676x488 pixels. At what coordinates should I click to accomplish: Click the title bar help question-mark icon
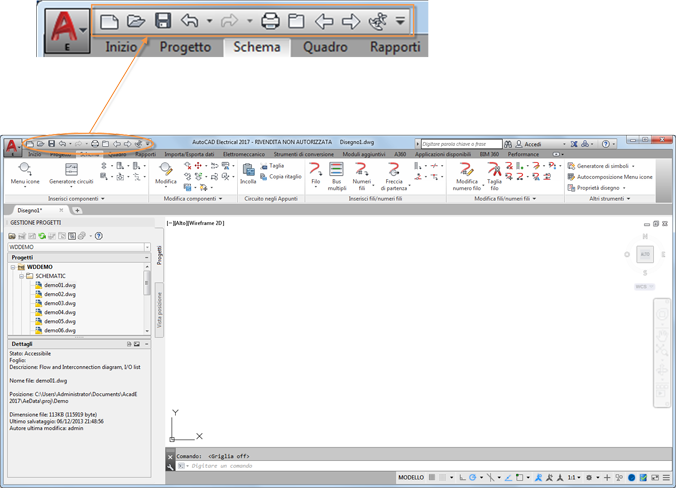[605, 144]
